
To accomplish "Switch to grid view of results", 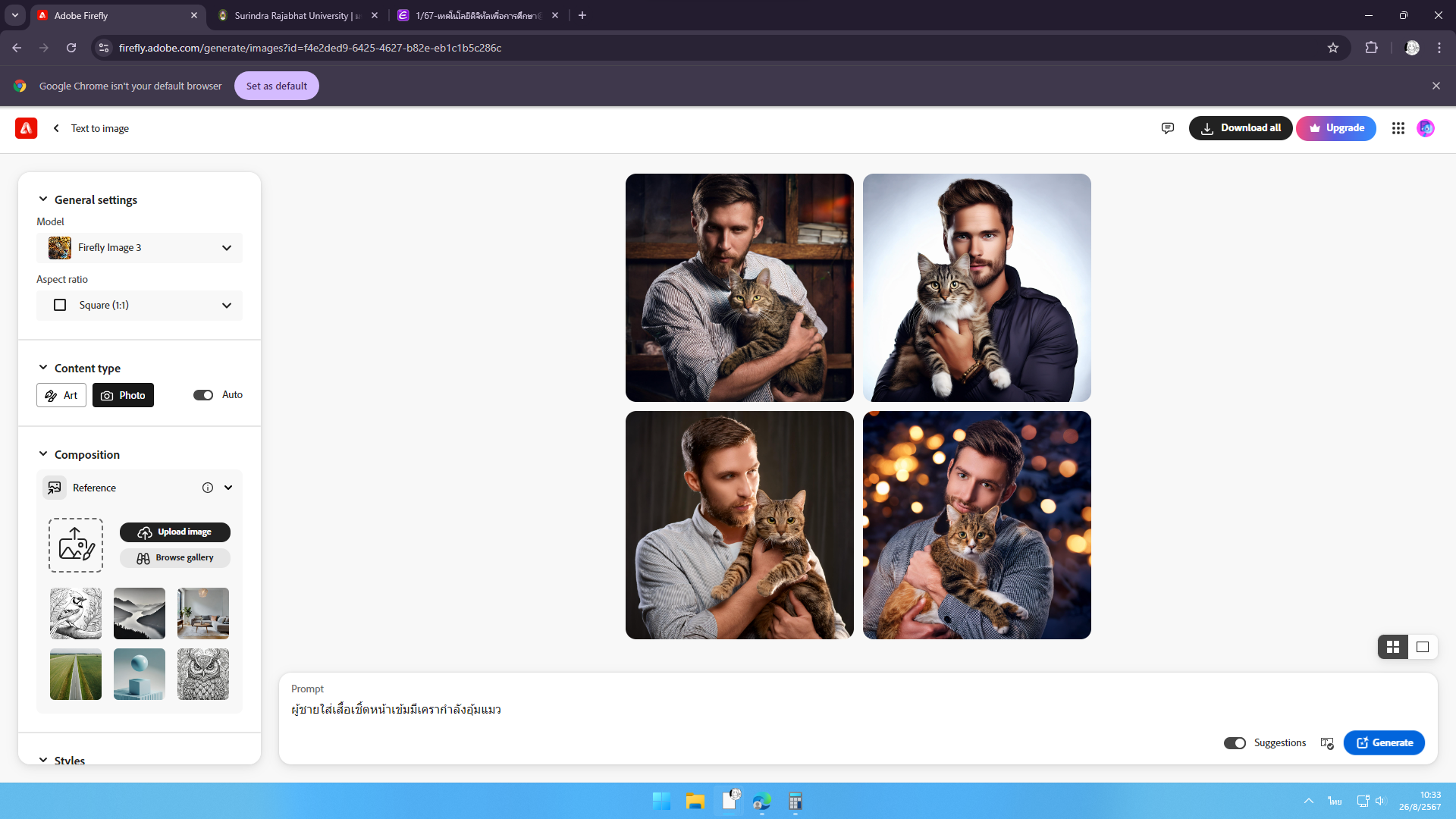I will click(1392, 647).
